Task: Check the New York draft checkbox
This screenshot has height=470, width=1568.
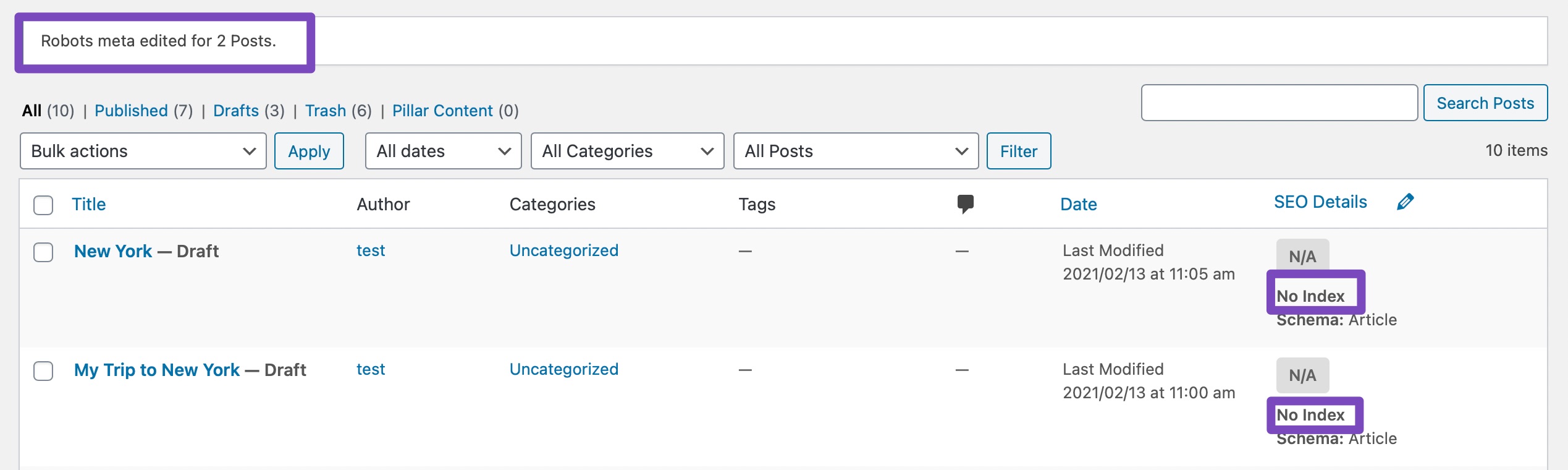Action: coord(43,252)
